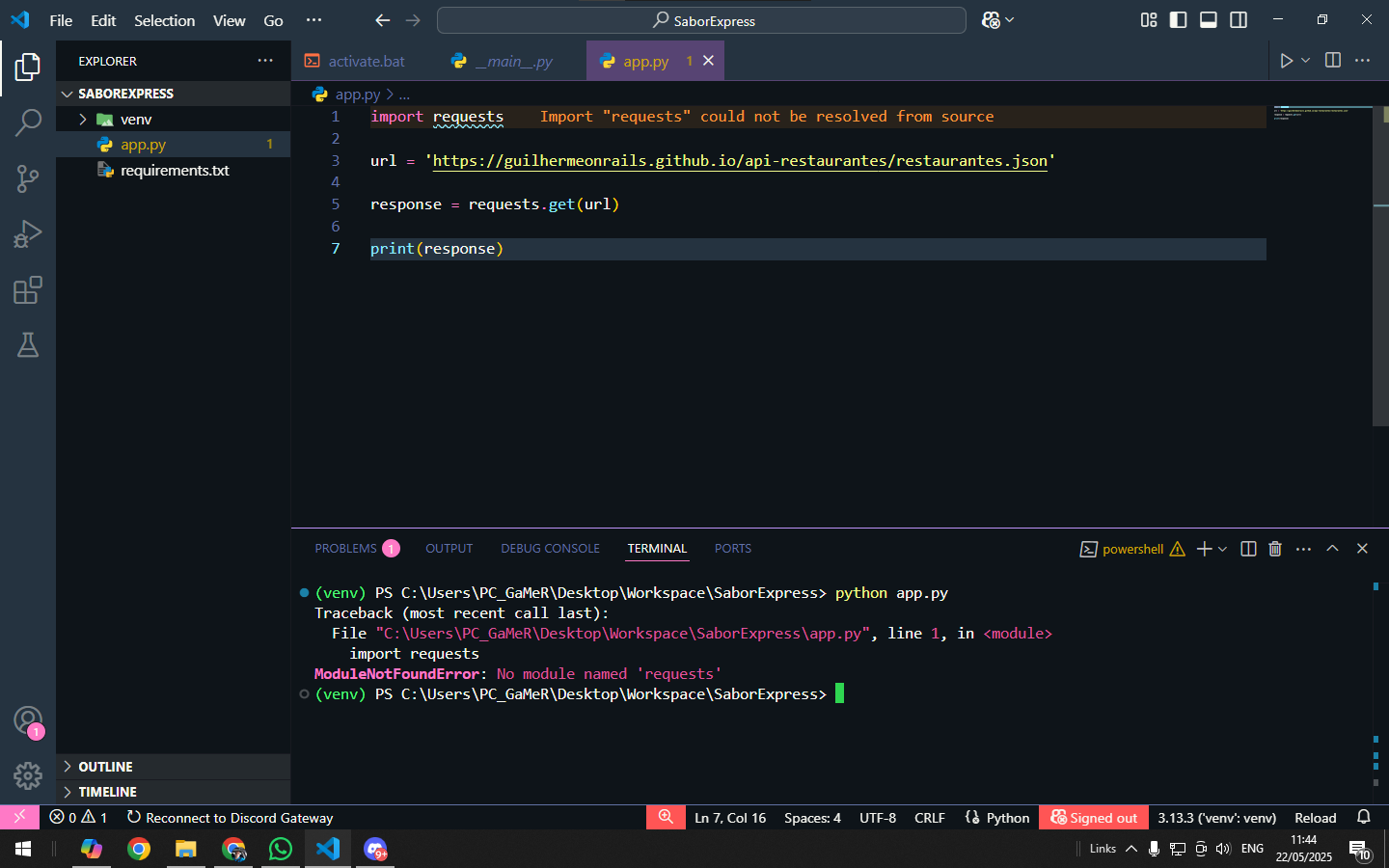Open the Accounts menu icon

point(28,720)
